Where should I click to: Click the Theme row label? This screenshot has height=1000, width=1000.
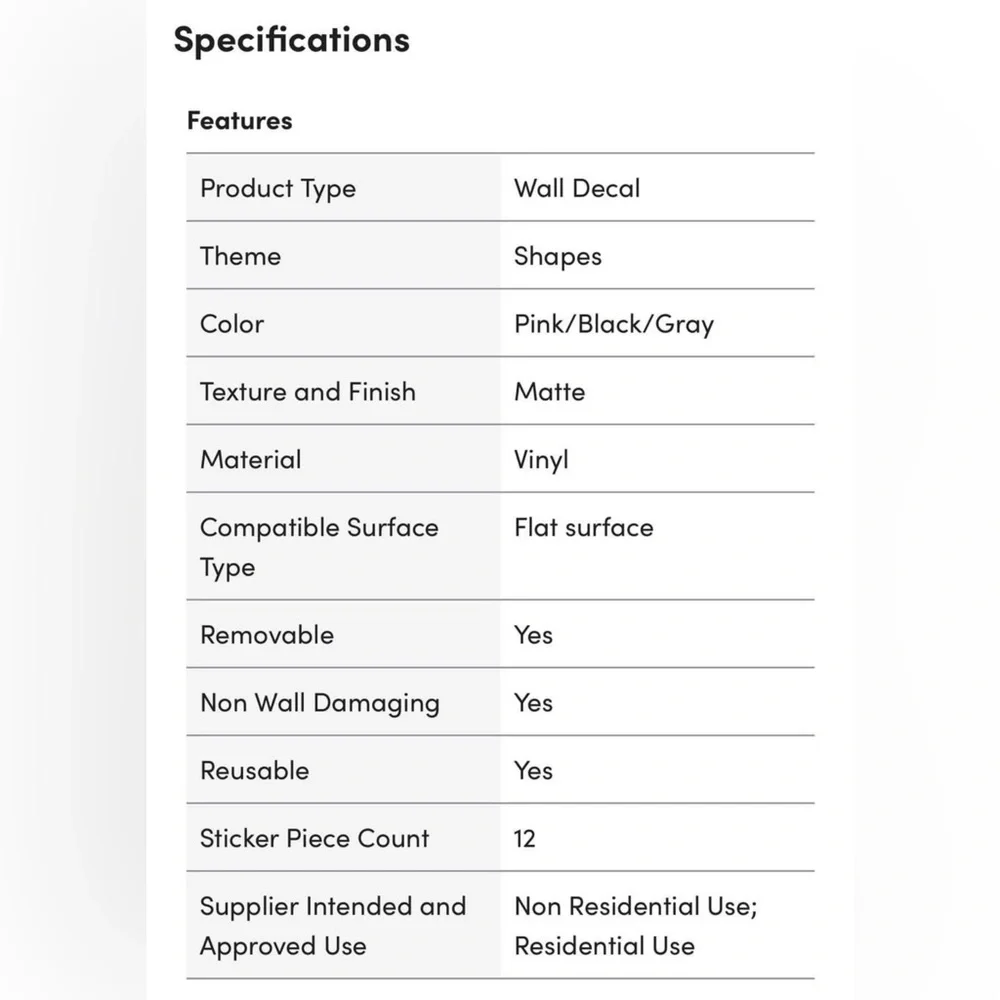[240, 256]
